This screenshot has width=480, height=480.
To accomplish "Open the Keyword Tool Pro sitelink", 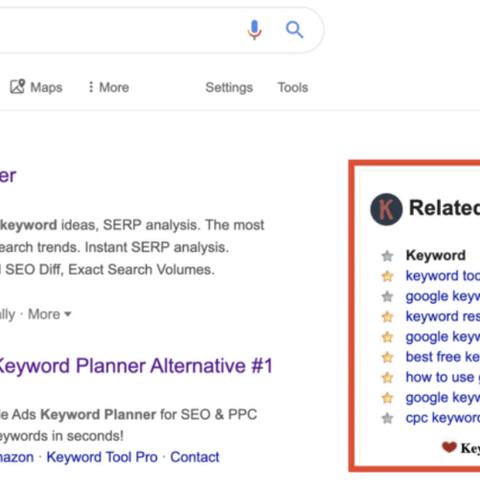I will point(102,457).
